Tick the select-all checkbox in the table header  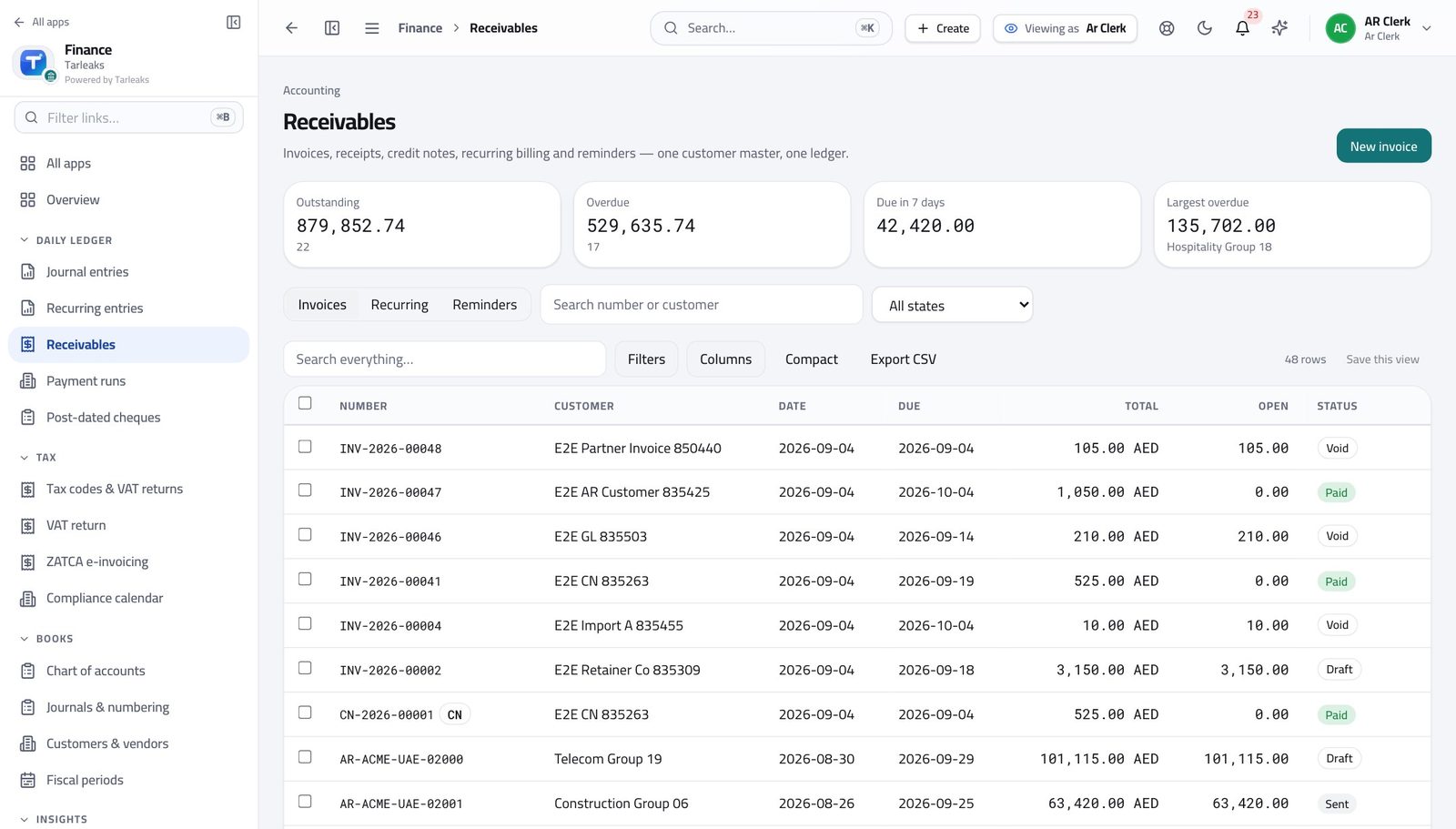coord(305,403)
